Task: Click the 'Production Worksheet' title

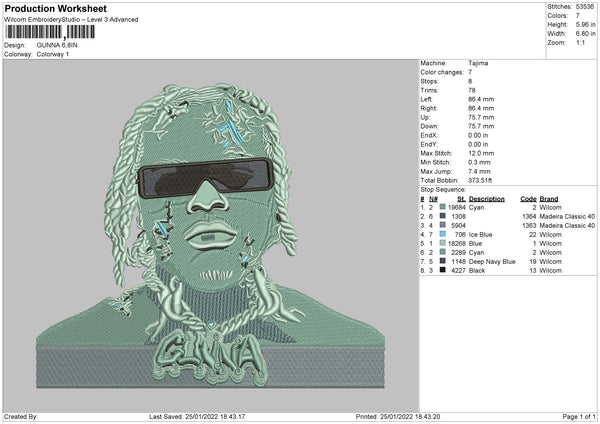Action: click(56, 8)
